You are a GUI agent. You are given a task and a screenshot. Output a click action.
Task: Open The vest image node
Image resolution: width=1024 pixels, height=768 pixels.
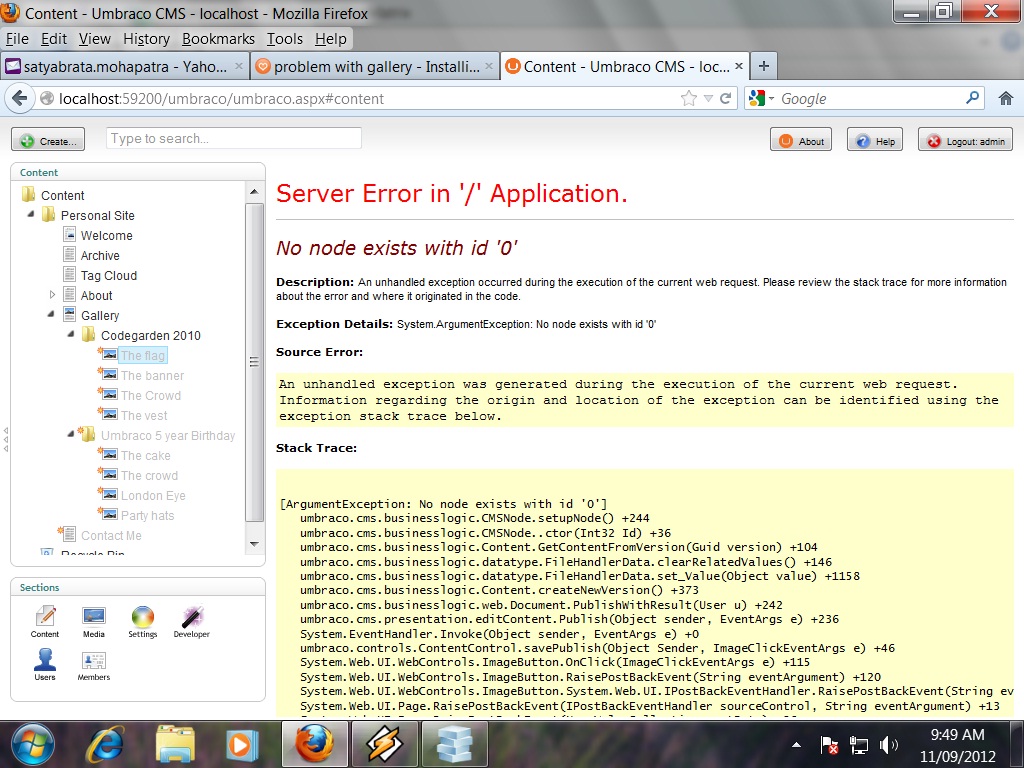click(144, 415)
